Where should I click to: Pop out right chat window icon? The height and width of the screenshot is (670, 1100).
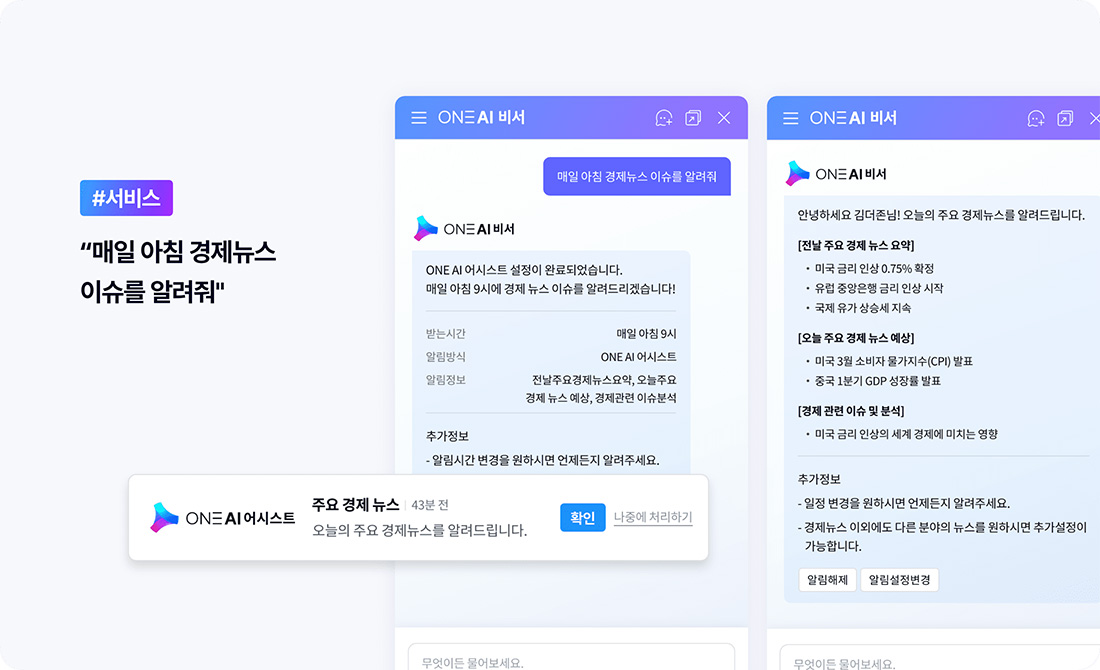[1065, 119]
